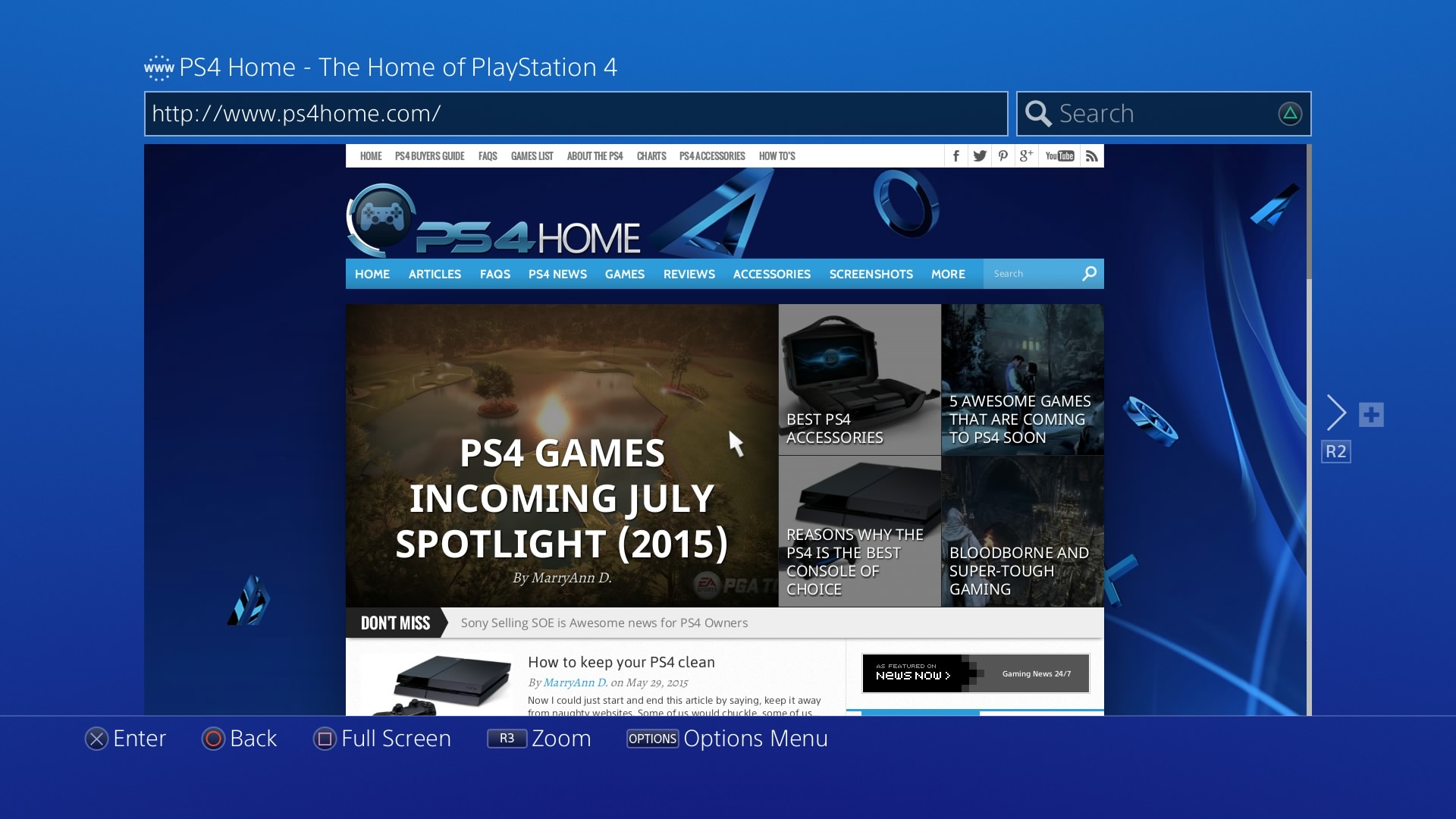Click the Search input field in browser
The image size is (1456, 819).
[x=1163, y=113]
